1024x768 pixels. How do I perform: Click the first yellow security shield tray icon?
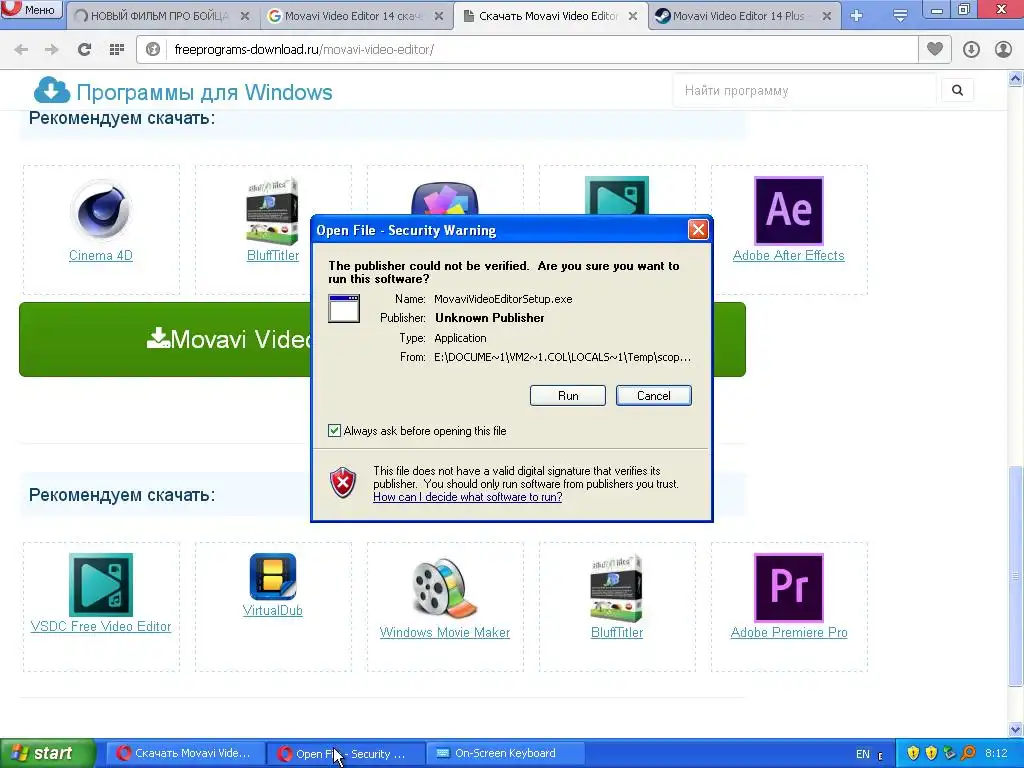pyautogui.click(x=913, y=754)
